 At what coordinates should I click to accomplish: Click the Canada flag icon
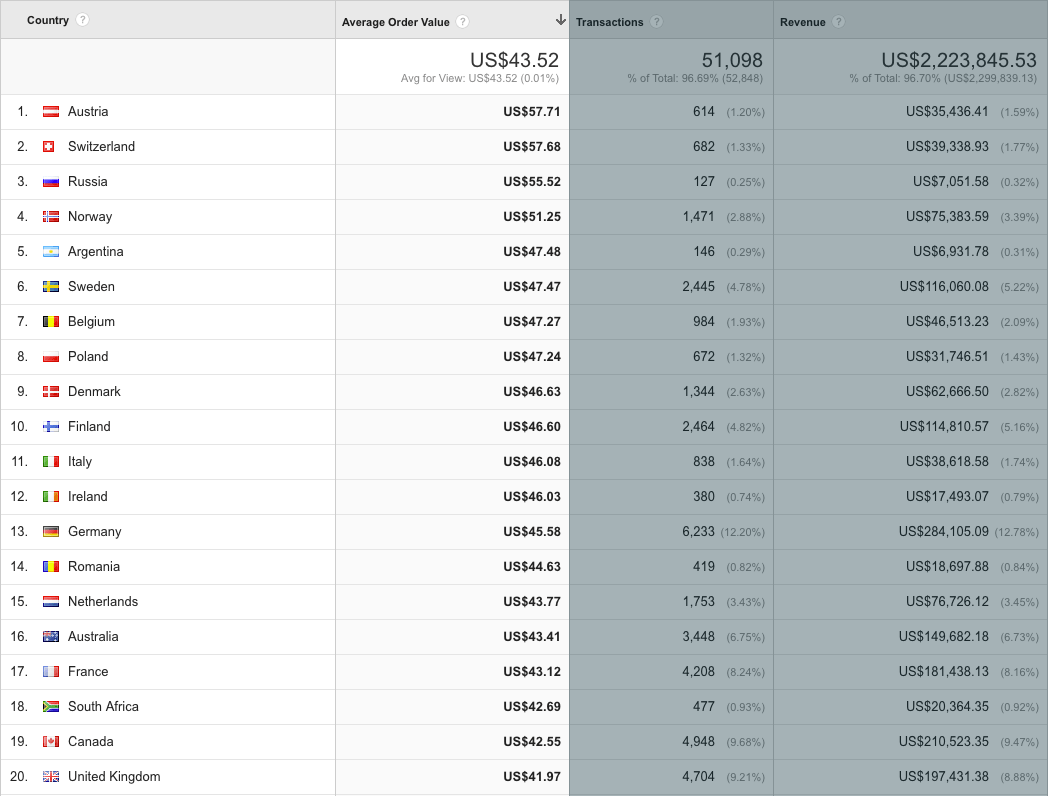pos(51,742)
